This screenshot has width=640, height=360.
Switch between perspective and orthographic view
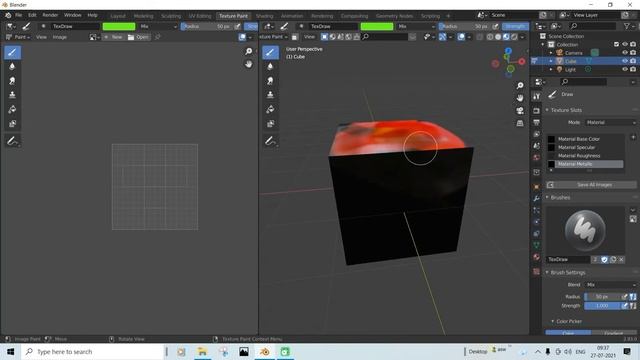520,123
